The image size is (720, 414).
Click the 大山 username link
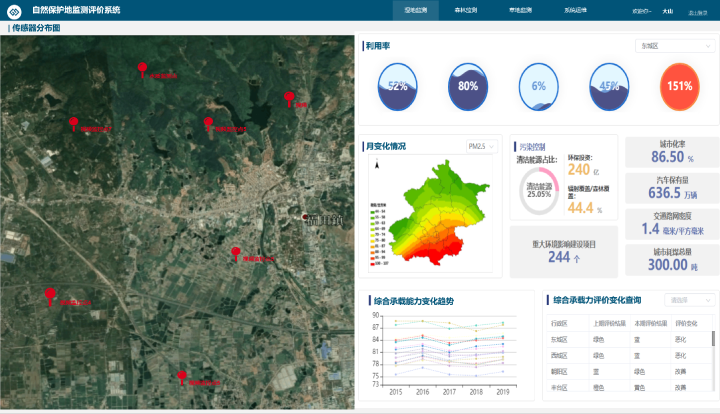coord(667,11)
